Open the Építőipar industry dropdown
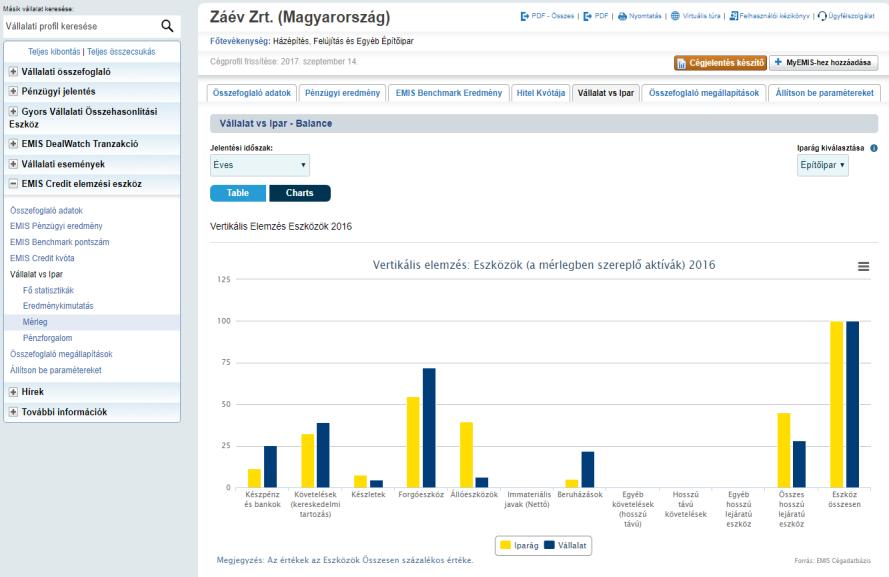Screen dimensions: 889x577 pyautogui.click(x=822, y=165)
